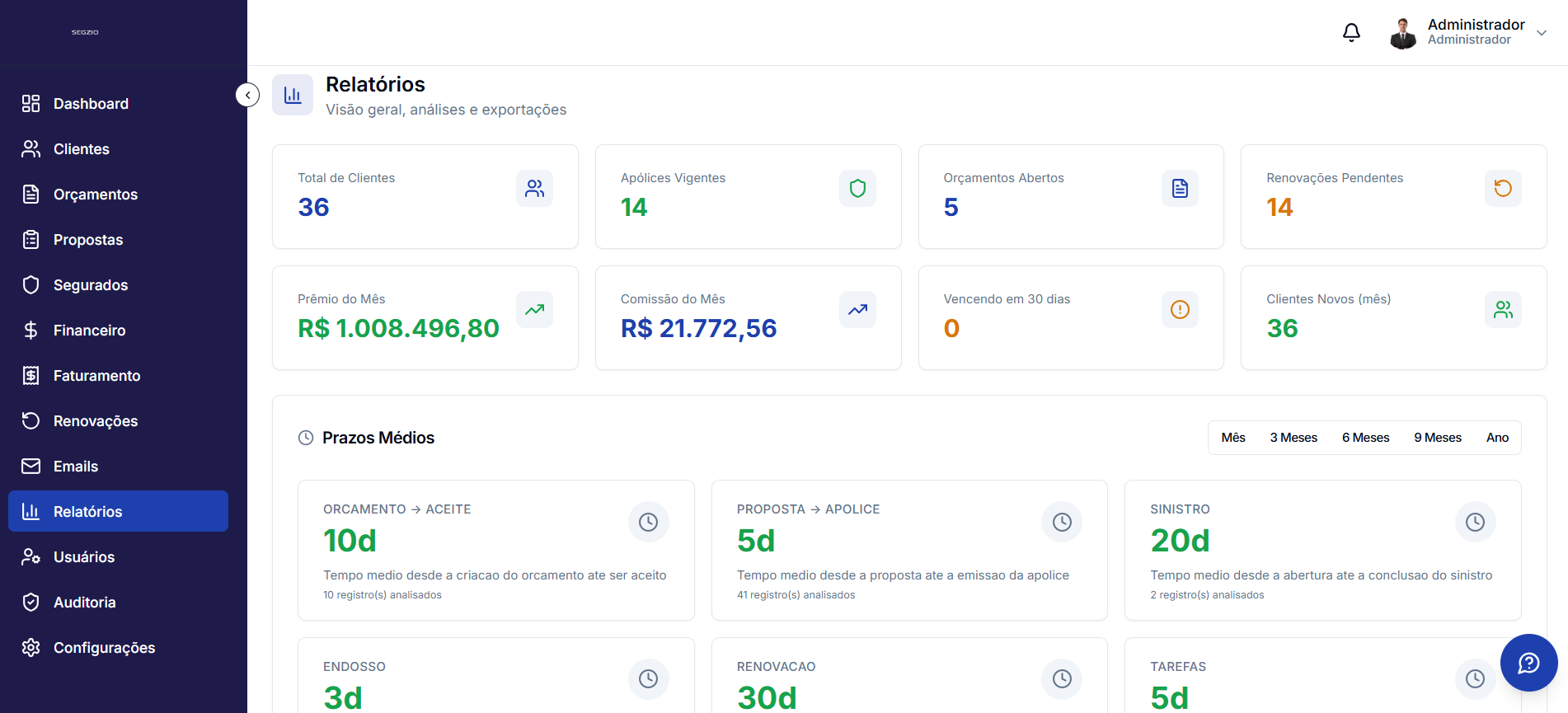Navigate to Renovações in sidebar
Image resolution: width=1568 pixels, height=713 pixels.
coord(118,420)
